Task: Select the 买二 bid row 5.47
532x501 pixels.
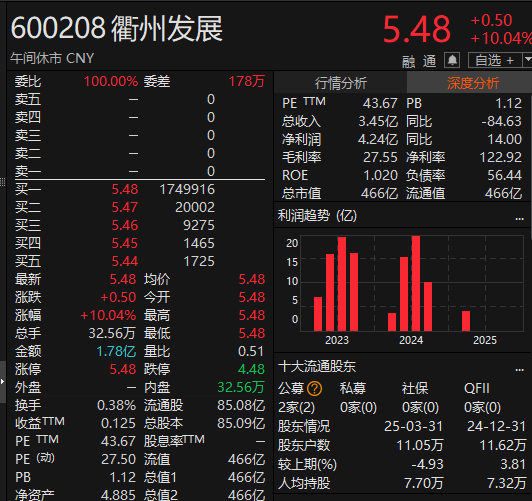Action: (140, 207)
